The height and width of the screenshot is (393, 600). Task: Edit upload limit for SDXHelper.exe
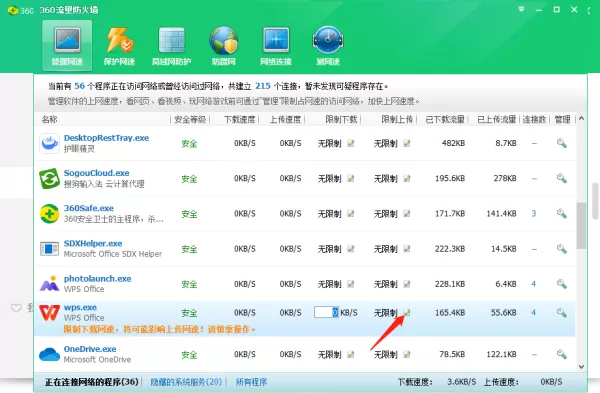click(x=407, y=249)
